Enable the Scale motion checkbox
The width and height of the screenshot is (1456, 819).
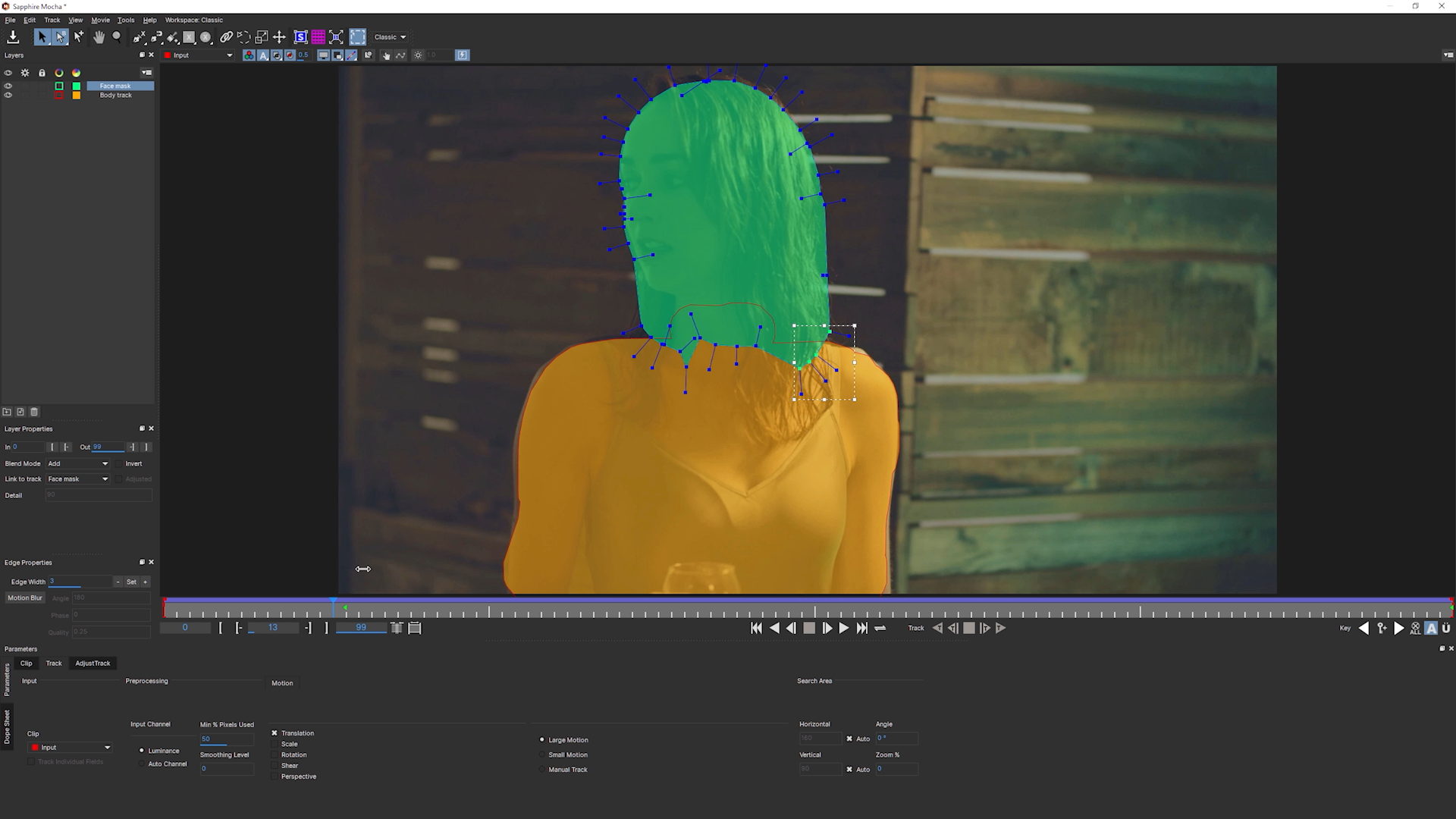275,744
